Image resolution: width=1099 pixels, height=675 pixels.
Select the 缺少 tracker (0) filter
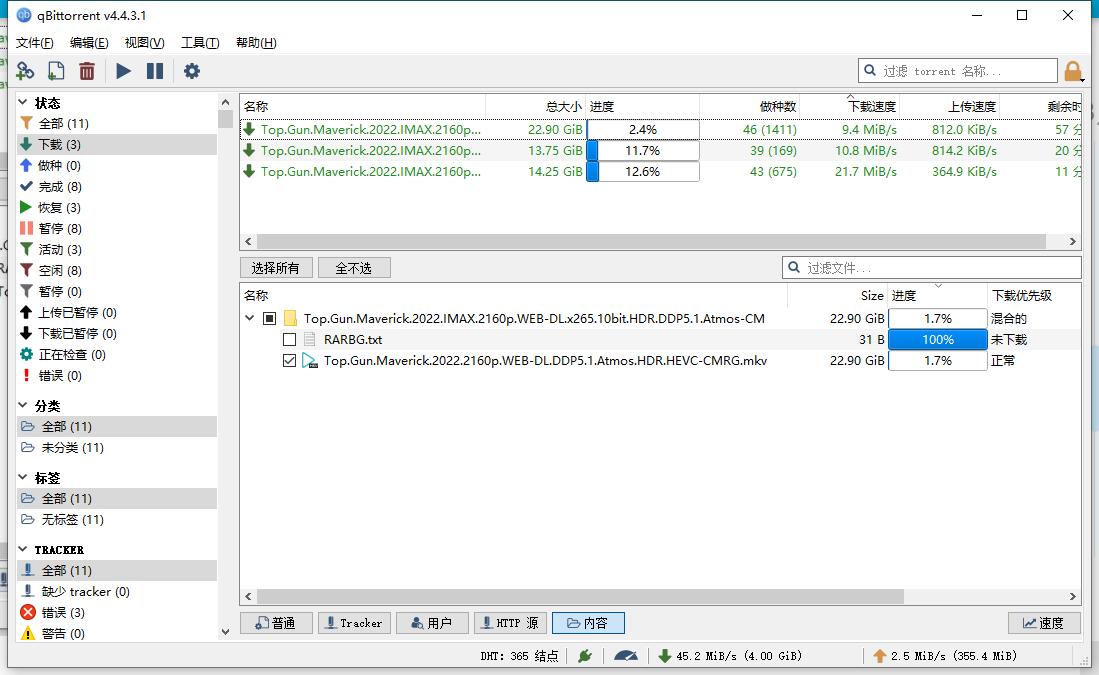click(116, 592)
